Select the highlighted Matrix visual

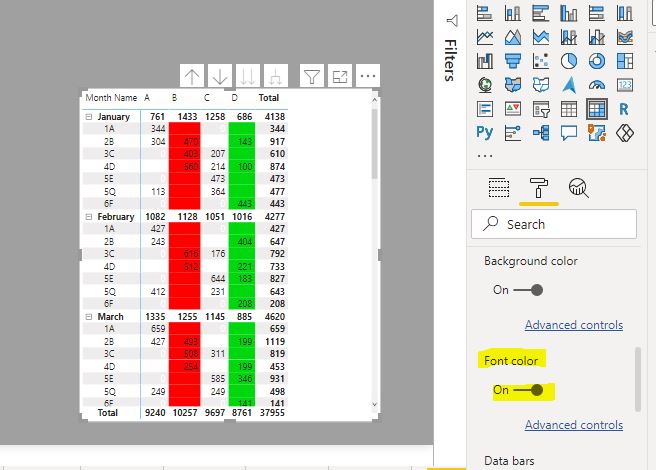pos(597,109)
